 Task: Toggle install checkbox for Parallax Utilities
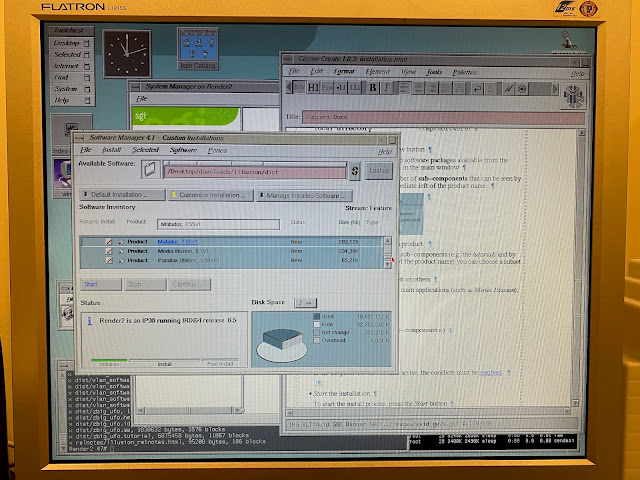(109, 260)
